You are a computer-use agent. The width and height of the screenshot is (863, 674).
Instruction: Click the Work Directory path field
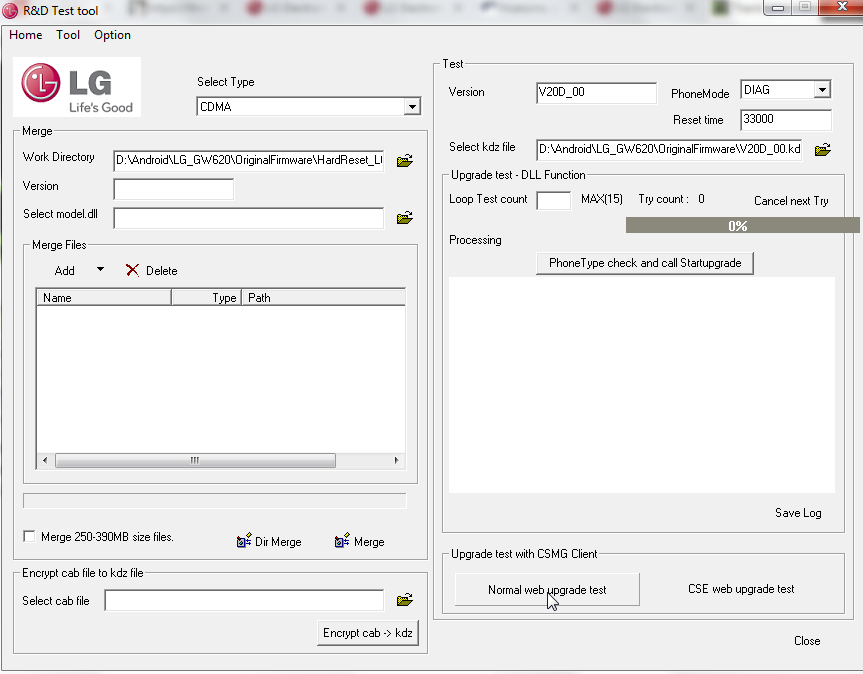pos(249,161)
